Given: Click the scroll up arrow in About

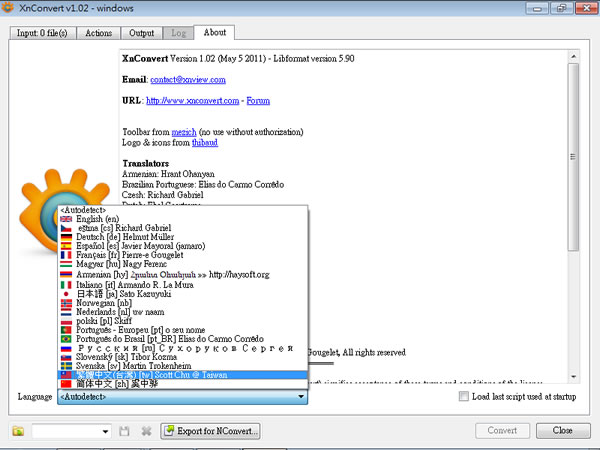Looking at the screenshot, I should coord(573,57).
